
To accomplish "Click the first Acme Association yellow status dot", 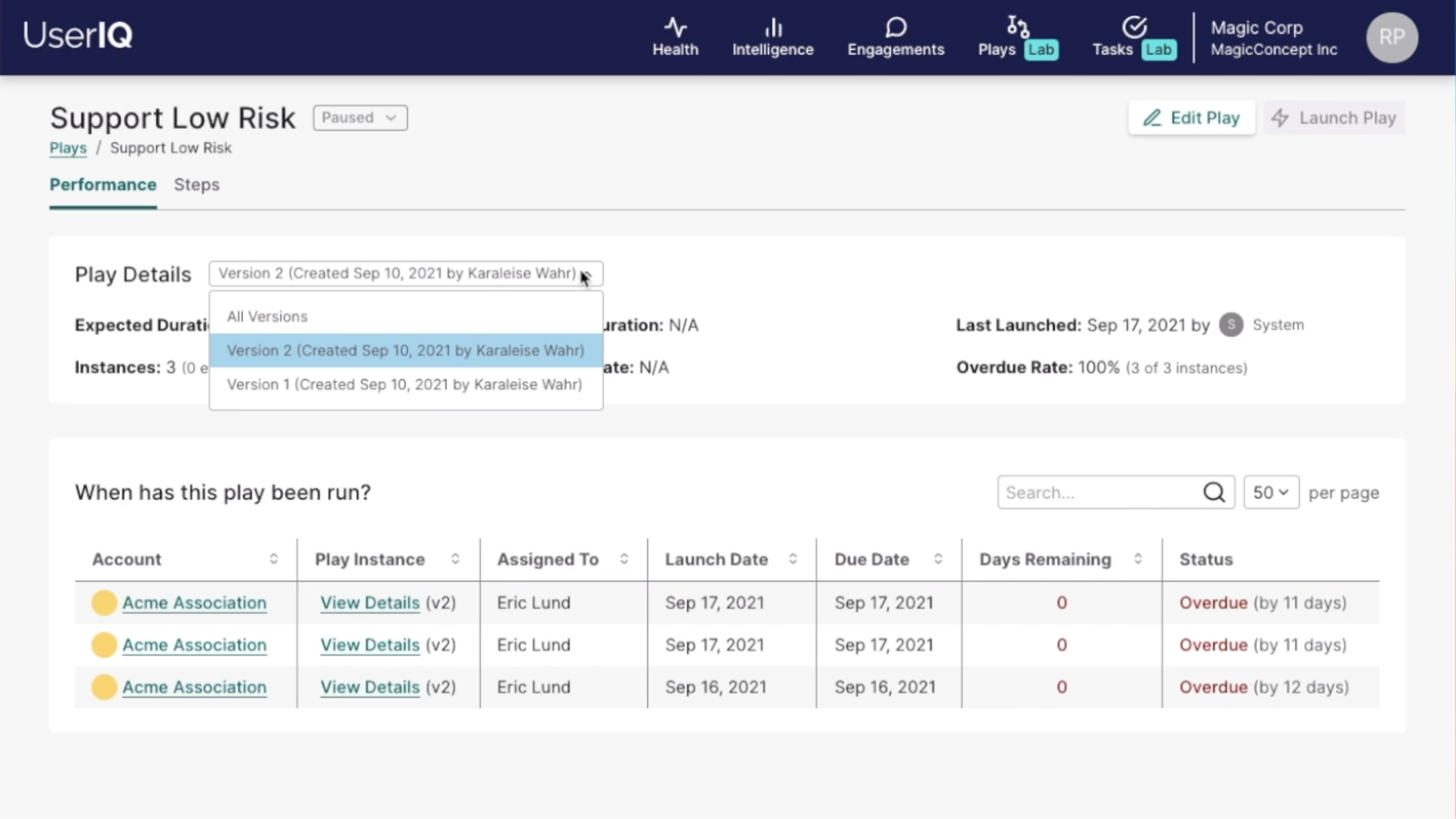I will [x=104, y=602].
